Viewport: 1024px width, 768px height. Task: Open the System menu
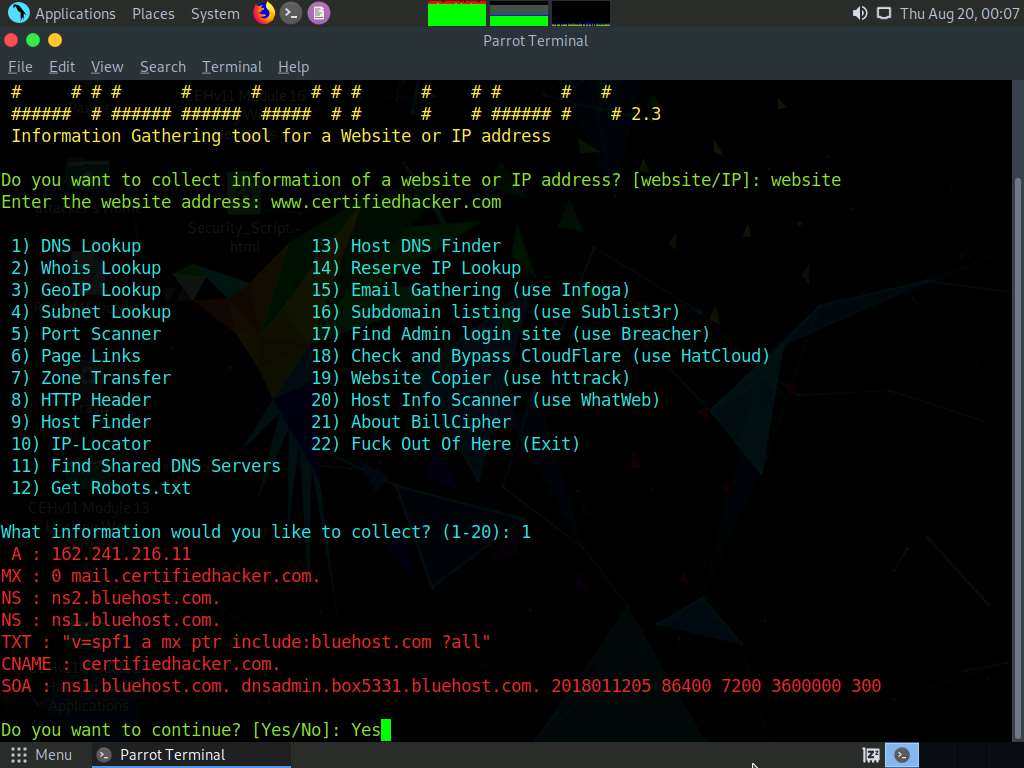(x=215, y=13)
